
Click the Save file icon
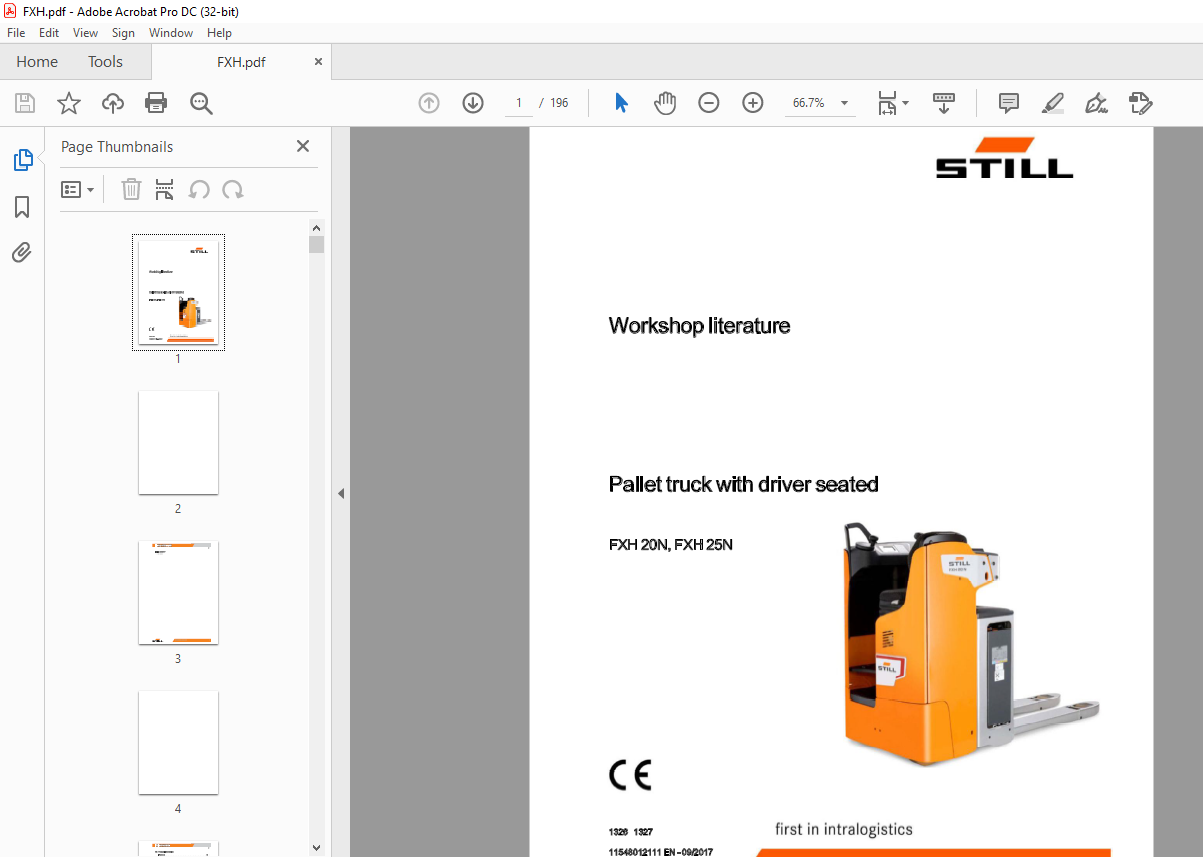[25, 103]
